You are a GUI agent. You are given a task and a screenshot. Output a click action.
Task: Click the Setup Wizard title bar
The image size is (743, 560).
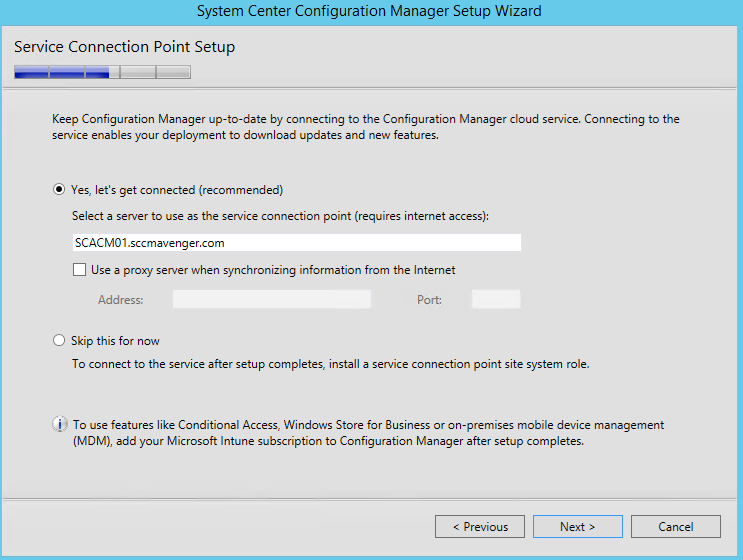pos(371,12)
